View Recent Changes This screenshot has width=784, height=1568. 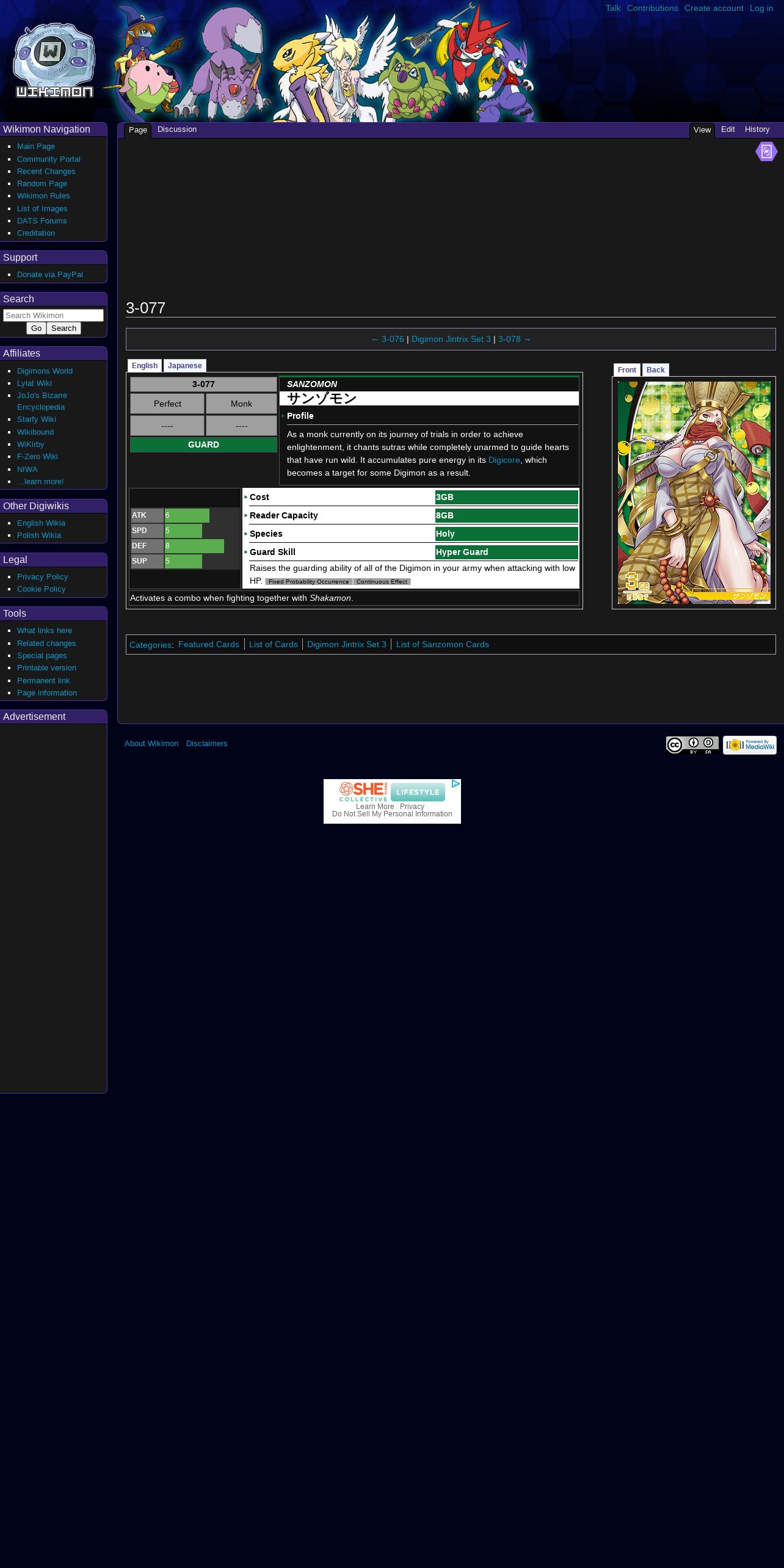pyautogui.click(x=46, y=172)
